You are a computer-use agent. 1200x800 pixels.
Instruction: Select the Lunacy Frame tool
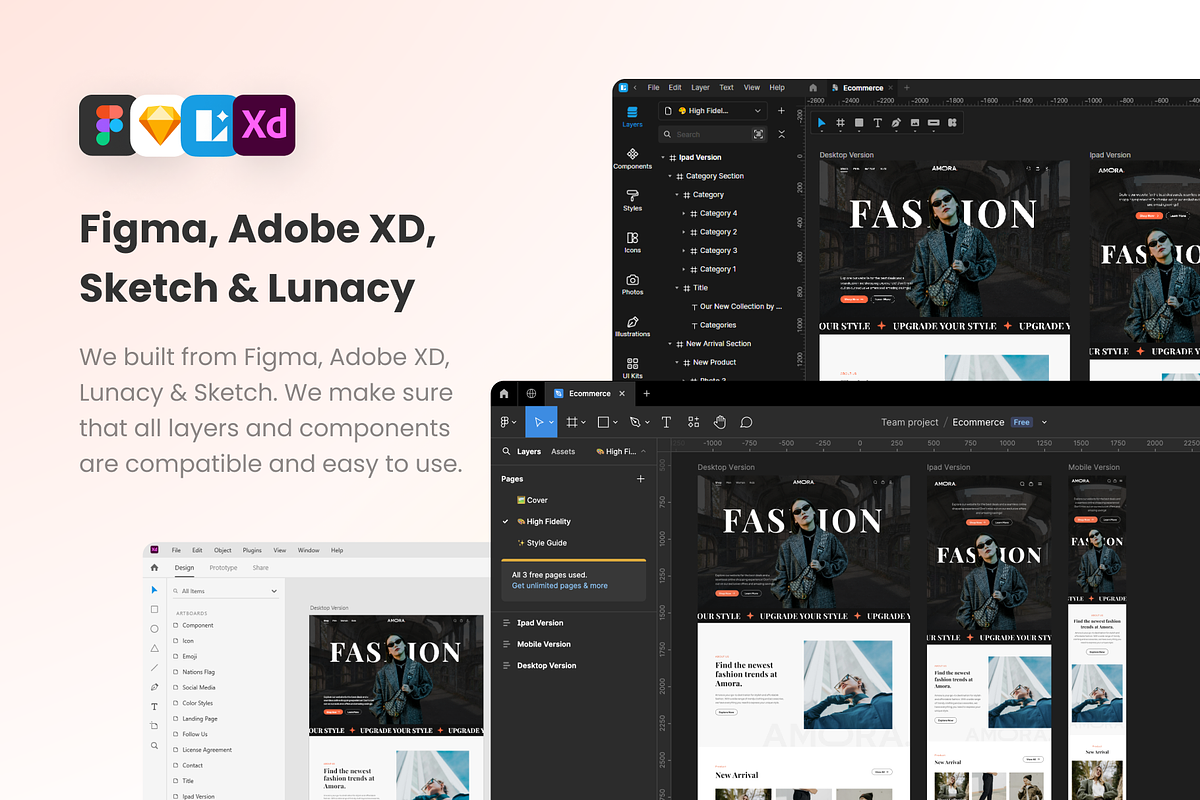click(840, 123)
